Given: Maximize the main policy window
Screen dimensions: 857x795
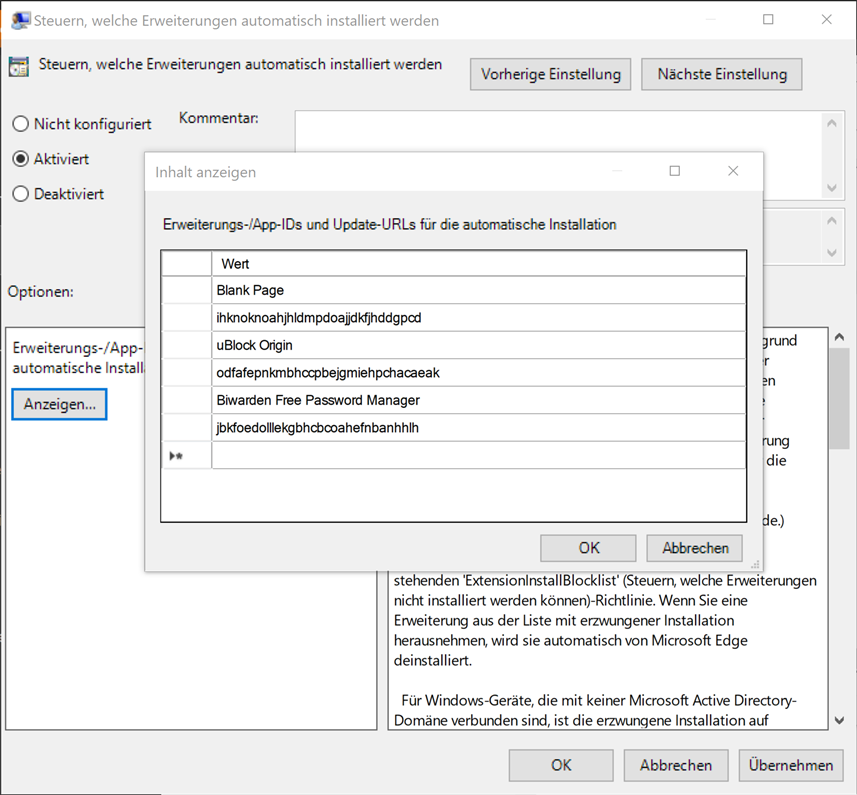Looking at the screenshot, I should point(768,20).
